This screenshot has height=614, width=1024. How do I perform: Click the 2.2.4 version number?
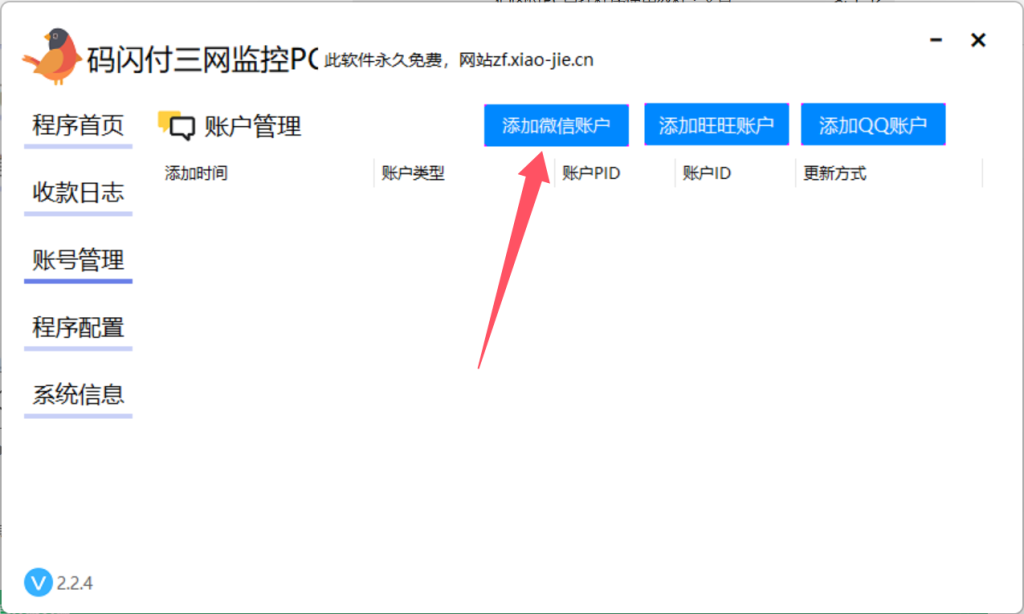tap(74, 583)
